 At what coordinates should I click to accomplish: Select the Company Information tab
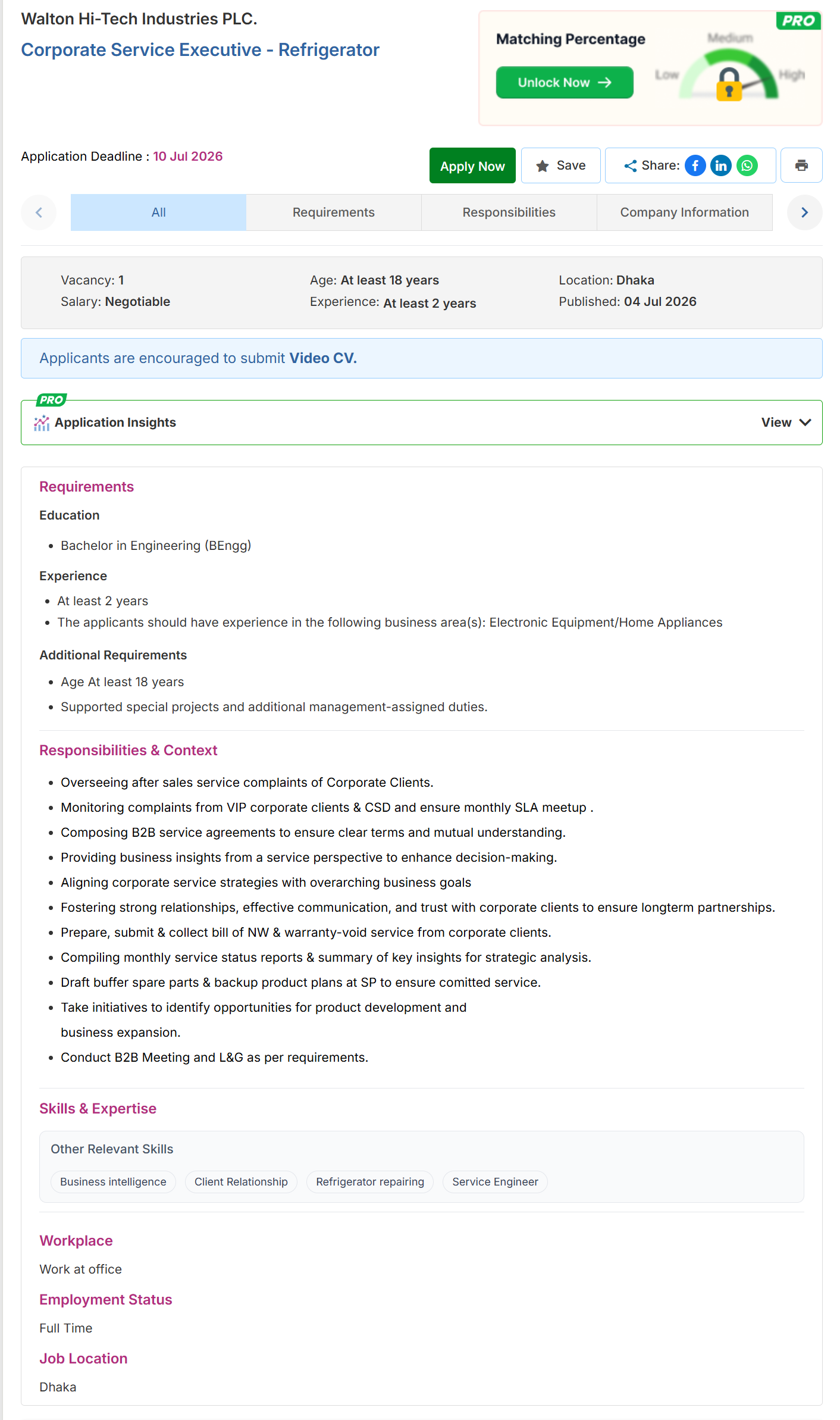click(x=685, y=212)
